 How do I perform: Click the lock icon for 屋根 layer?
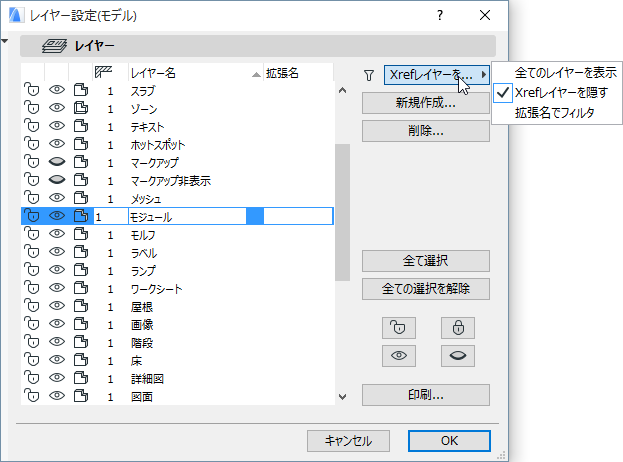pos(32,307)
